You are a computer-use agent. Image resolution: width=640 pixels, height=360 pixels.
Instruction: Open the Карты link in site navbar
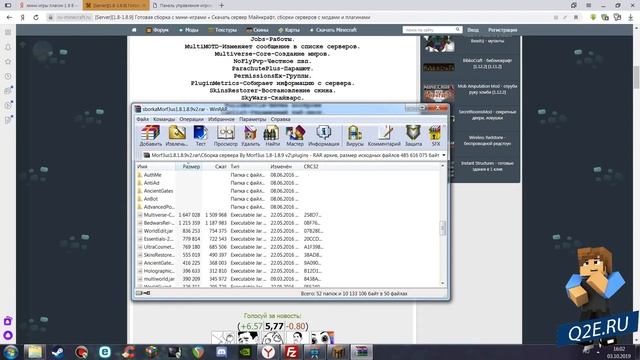(289, 30)
